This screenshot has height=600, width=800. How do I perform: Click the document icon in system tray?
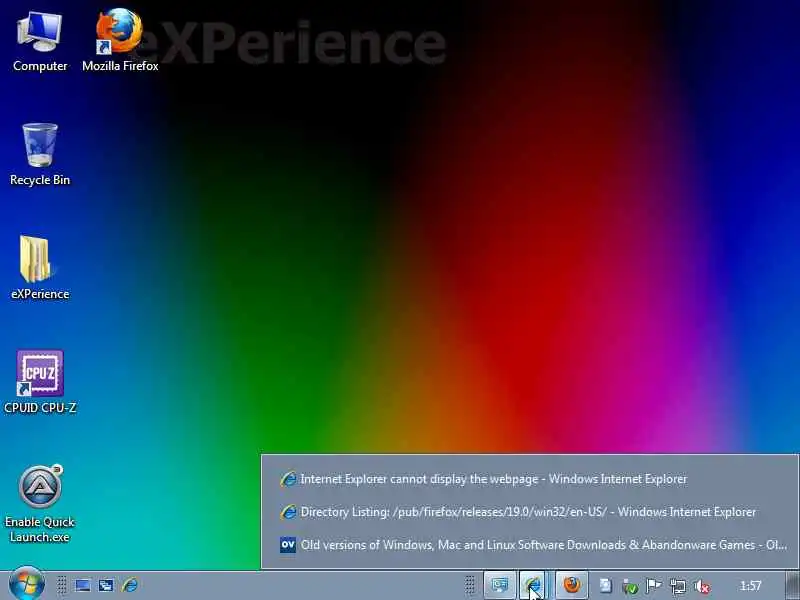point(606,586)
